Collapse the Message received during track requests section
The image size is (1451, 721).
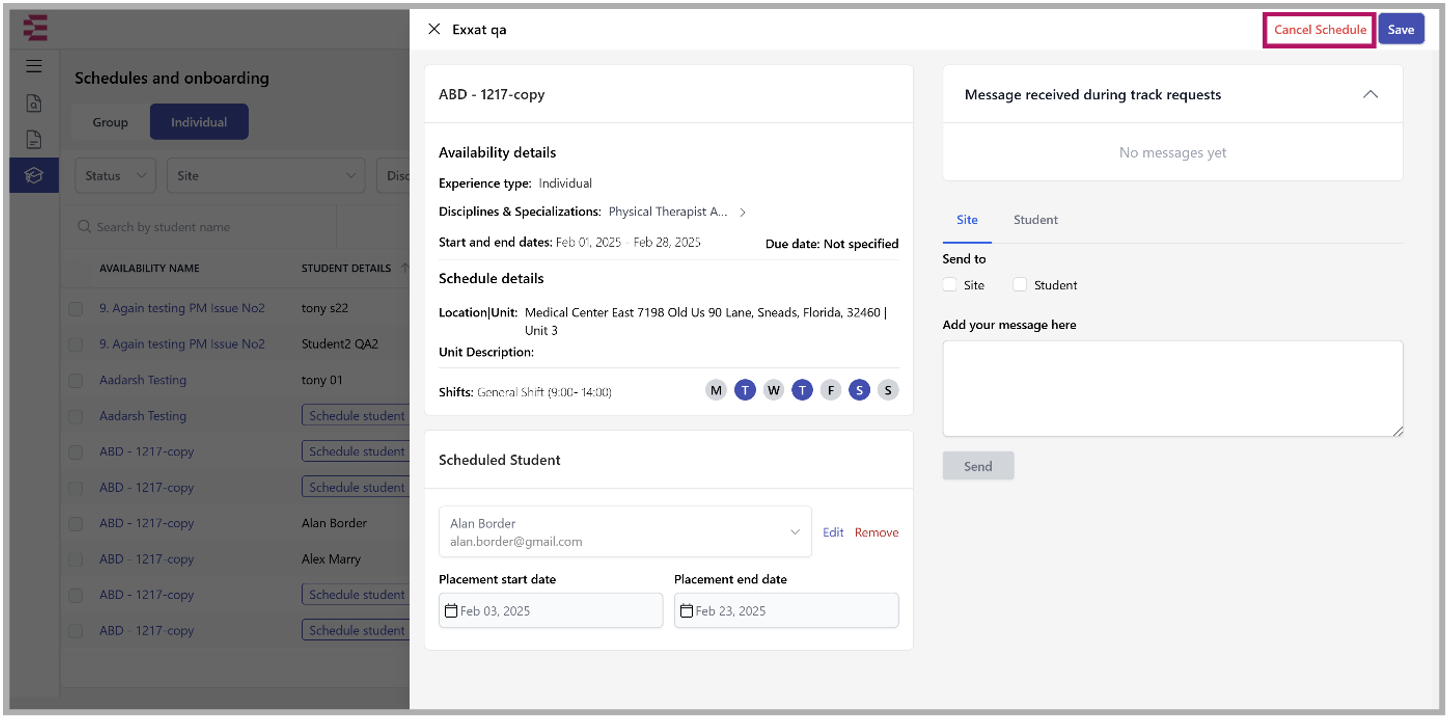(1370, 94)
